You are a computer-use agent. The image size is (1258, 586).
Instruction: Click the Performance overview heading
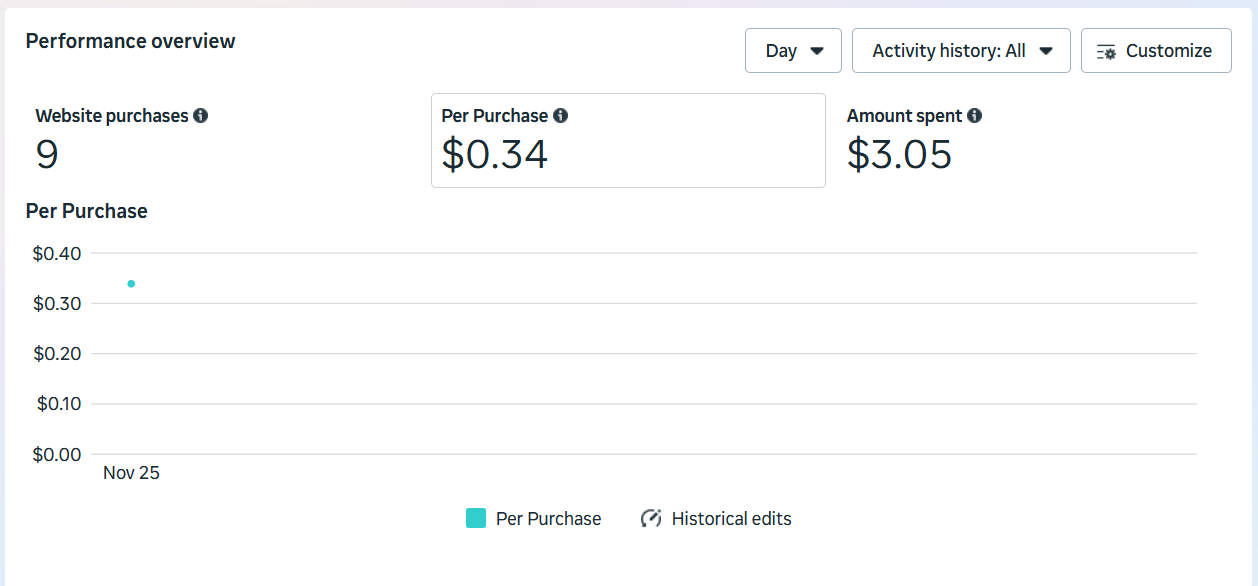point(131,41)
